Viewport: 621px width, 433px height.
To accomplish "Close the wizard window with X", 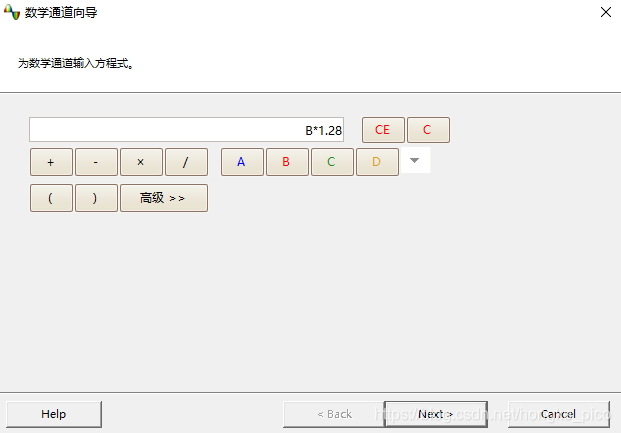I will pyautogui.click(x=606, y=12).
